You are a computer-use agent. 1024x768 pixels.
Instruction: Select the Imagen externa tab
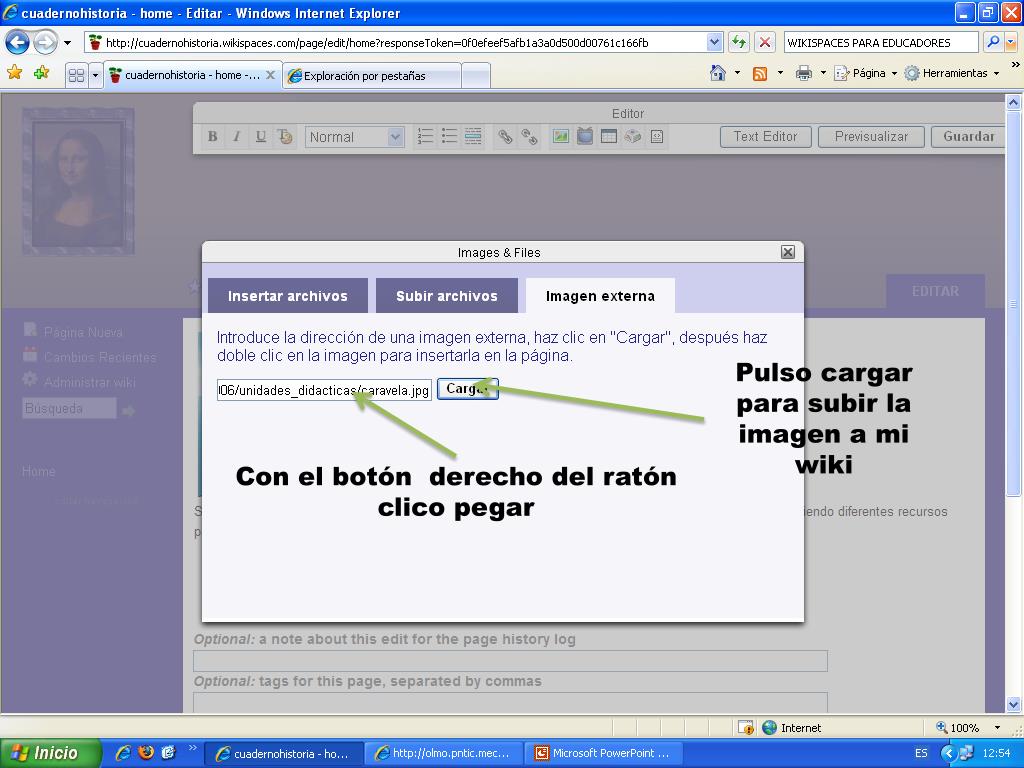[x=600, y=296]
